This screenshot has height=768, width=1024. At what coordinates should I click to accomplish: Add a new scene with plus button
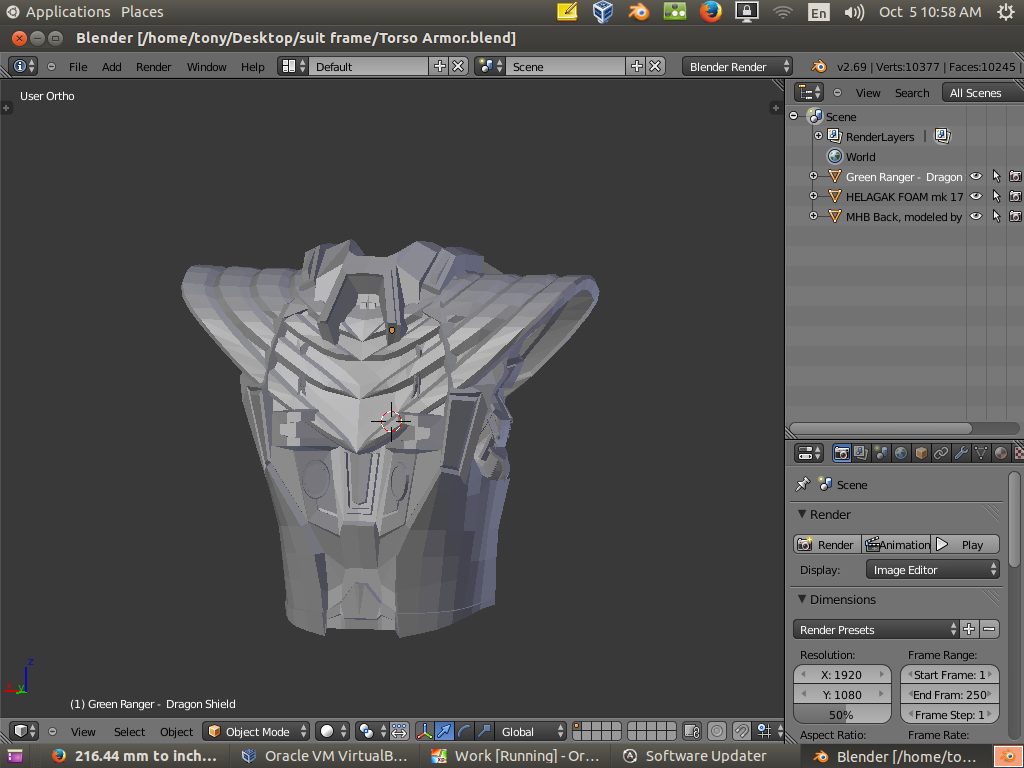tap(637, 67)
